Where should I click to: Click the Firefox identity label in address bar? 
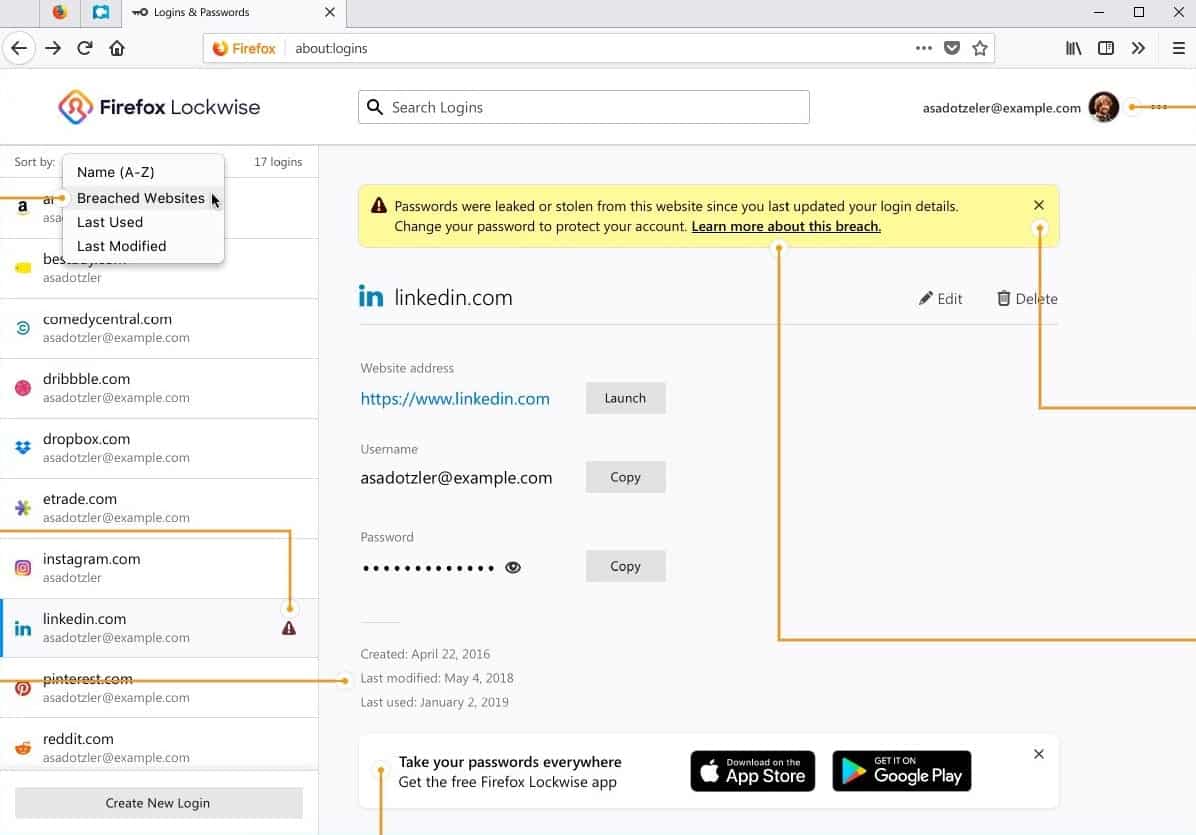coord(244,48)
